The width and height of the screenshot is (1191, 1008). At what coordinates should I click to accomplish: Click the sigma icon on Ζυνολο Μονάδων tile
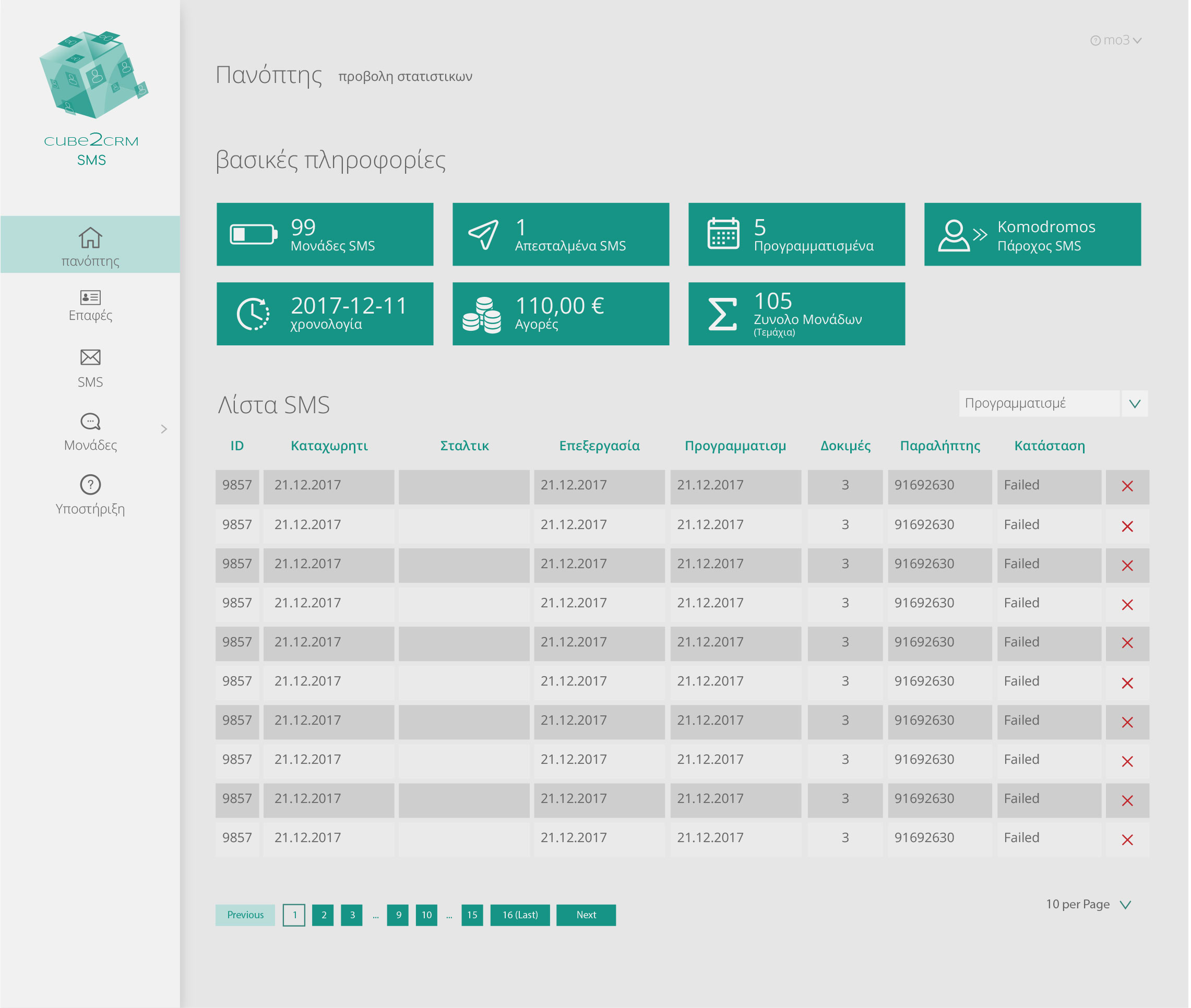coord(722,314)
